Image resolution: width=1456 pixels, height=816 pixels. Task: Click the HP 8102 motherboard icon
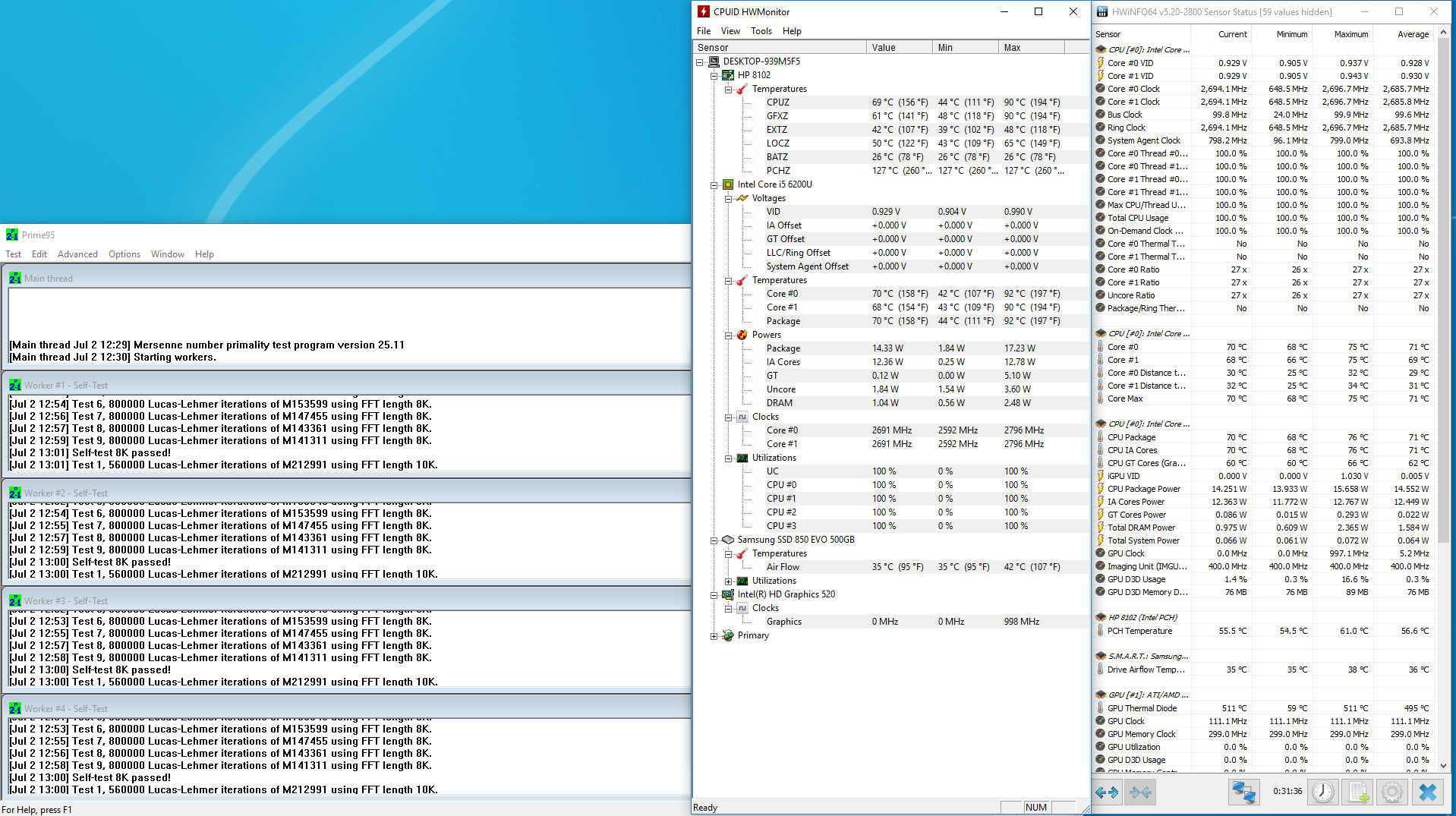click(x=728, y=75)
